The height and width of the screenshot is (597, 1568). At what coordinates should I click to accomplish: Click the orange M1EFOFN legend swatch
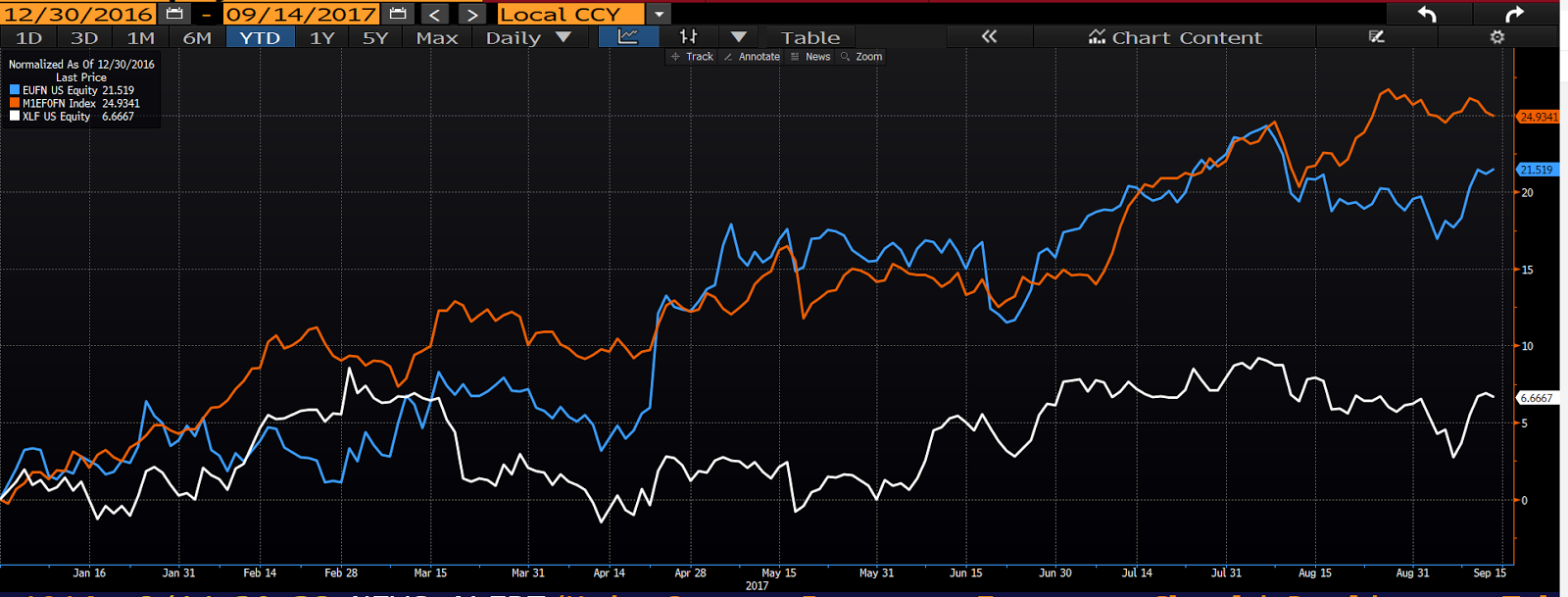click(15, 103)
